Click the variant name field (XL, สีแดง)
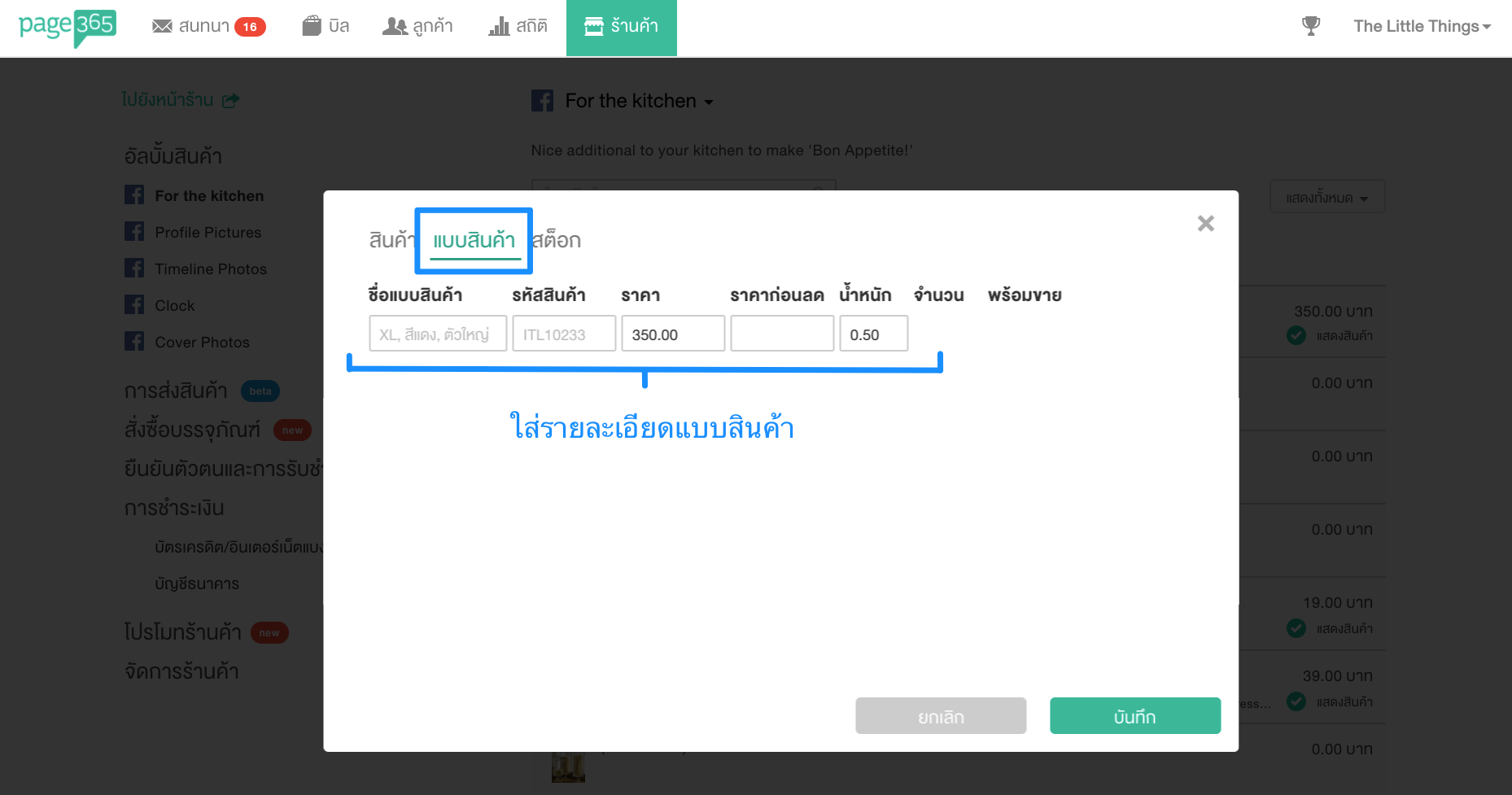The image size is (1512, 795). tap(438, 334)
